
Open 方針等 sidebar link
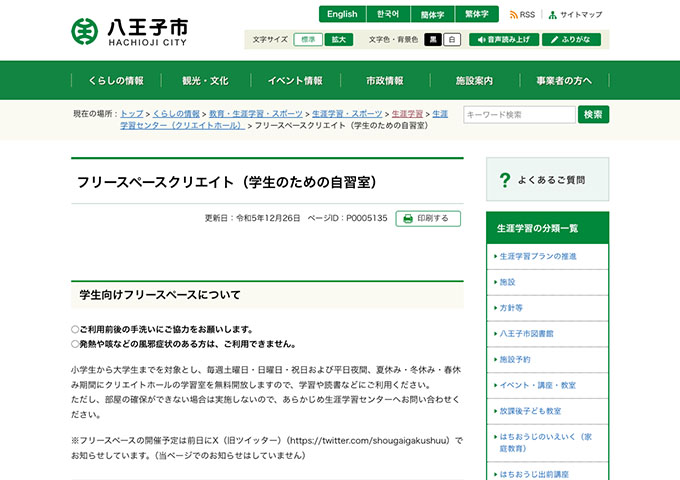point(511,308)
